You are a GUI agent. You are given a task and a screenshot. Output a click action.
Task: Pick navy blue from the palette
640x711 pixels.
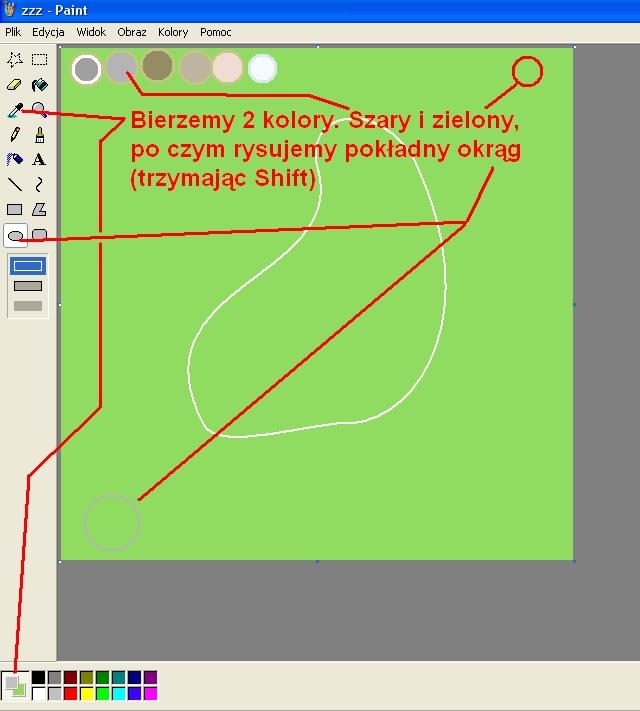click(134, 677)
